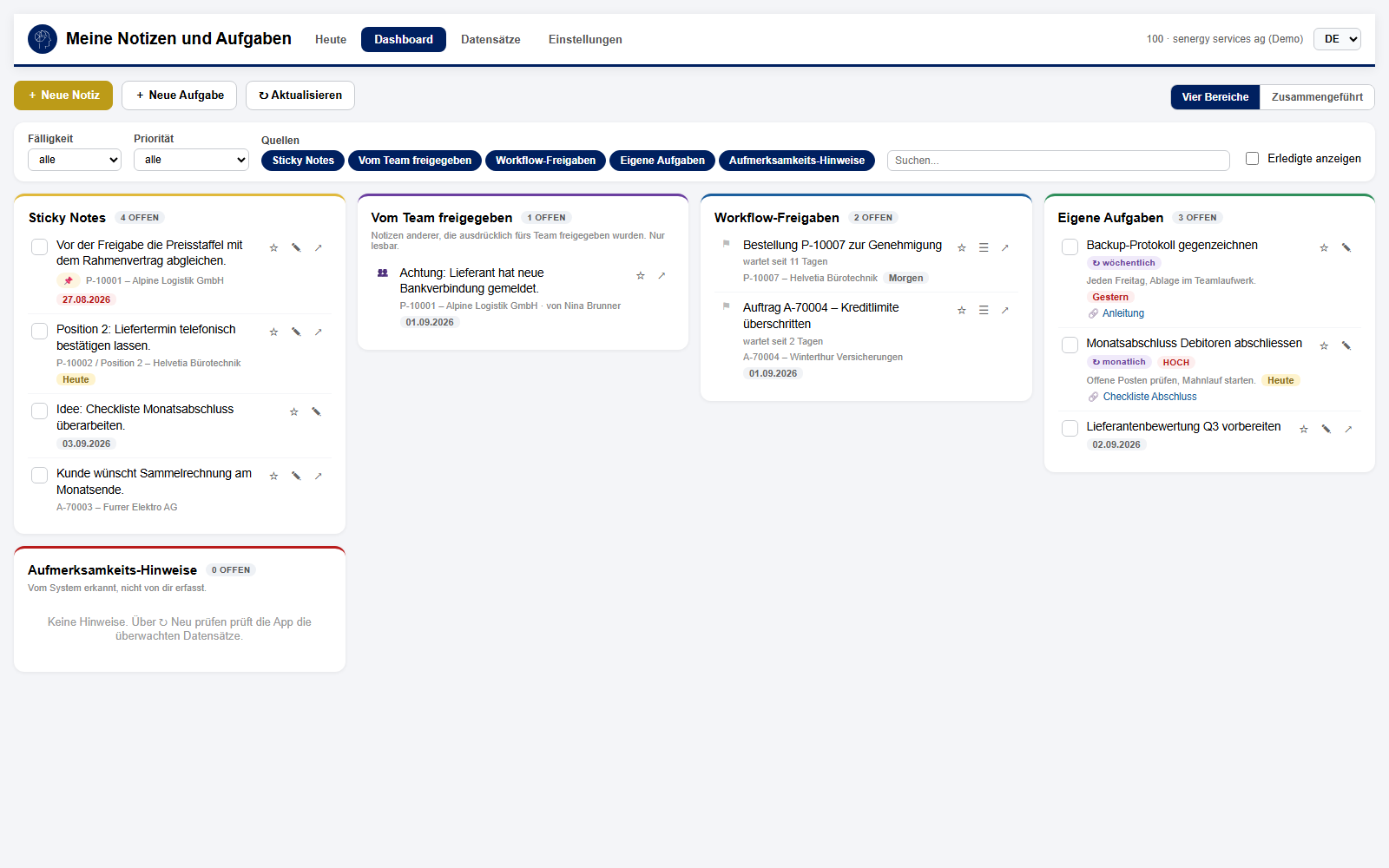Image resolution: width=1389 pixels, height=868 pixels.
Task: Create a Neue Notiz
Action: click(63, 95)
